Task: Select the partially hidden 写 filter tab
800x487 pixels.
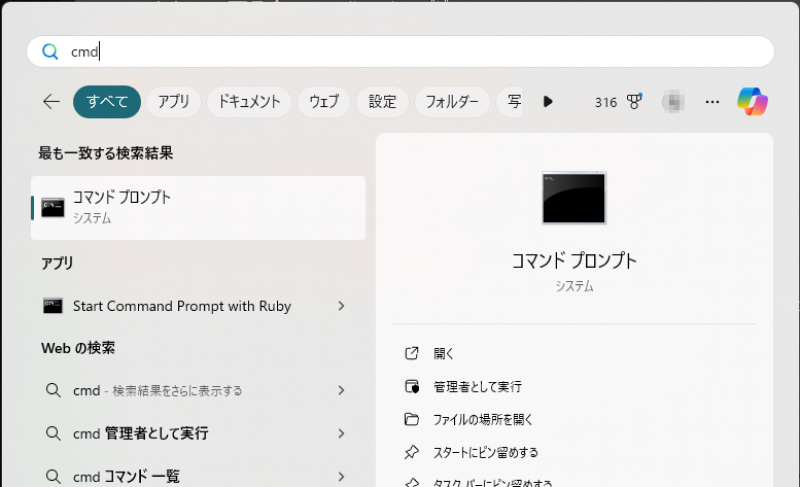Action: pyautogui.click(x=510, y=102)
